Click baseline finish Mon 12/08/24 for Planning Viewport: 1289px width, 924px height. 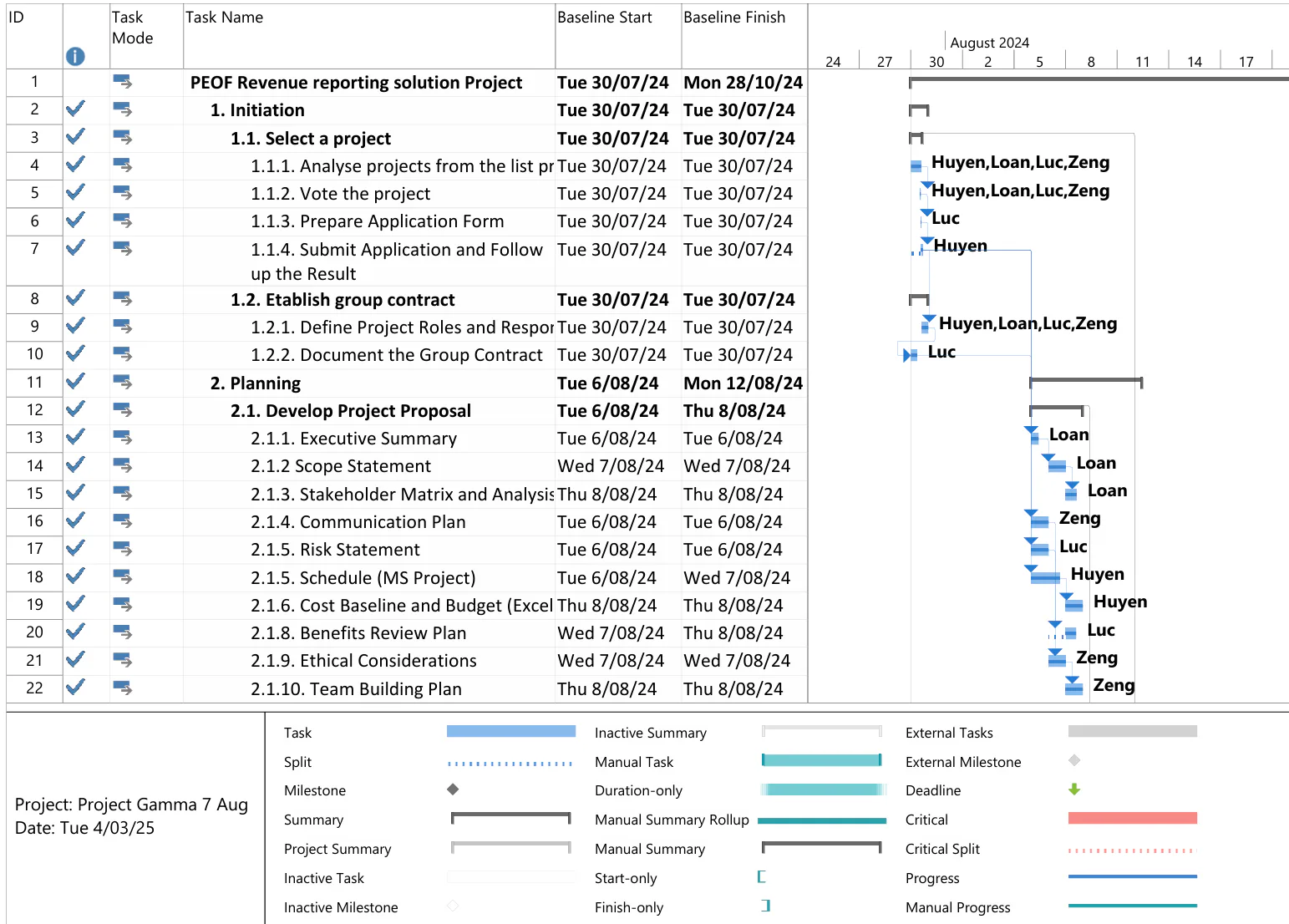point(743,383)
